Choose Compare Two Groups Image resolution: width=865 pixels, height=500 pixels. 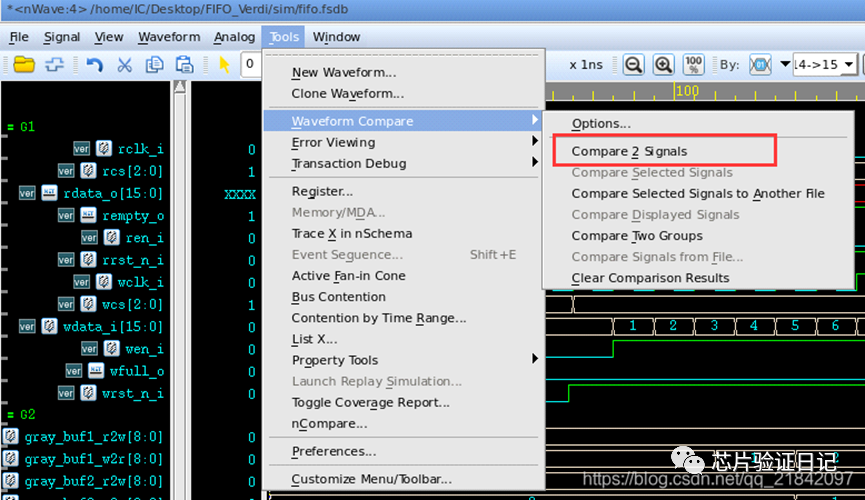[637, 236]
